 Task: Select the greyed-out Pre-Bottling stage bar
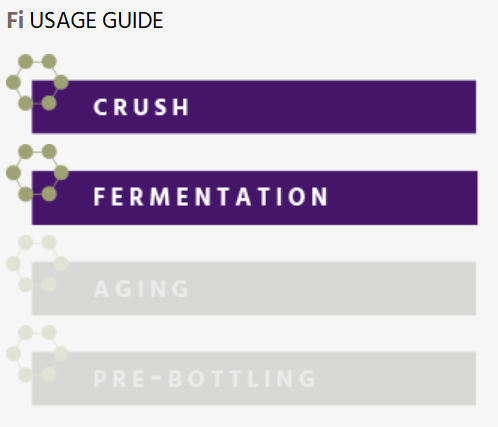(254, 378)
